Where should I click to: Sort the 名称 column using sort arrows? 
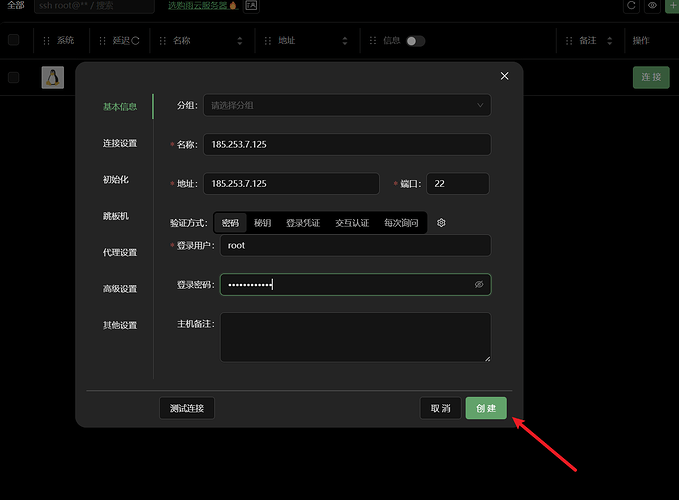[240, 41]
